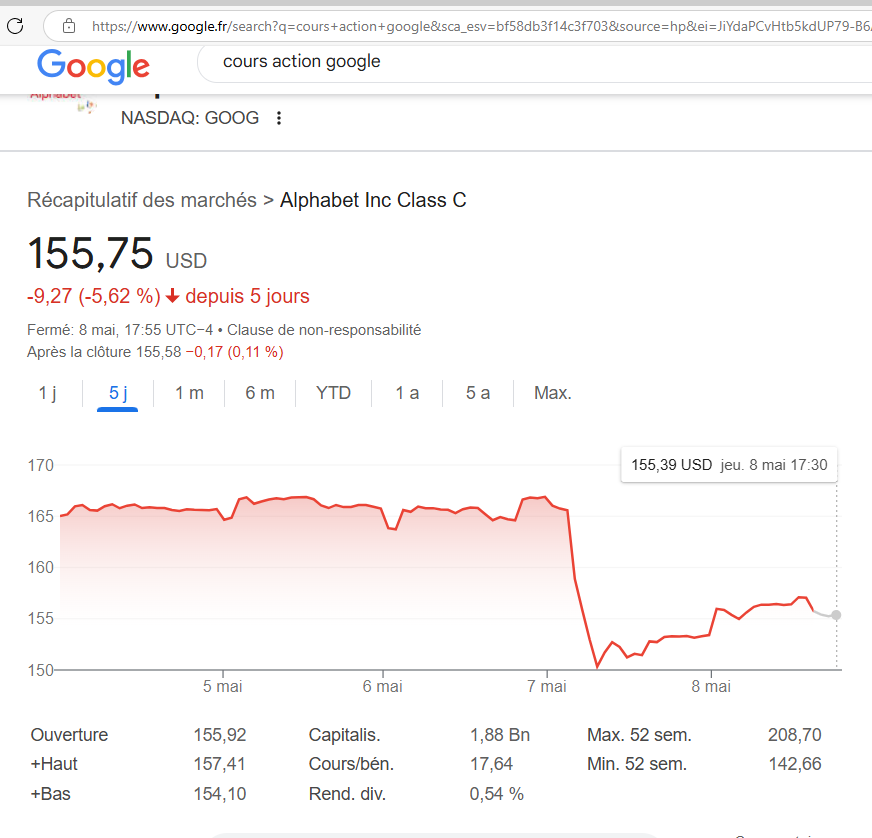Click the browser reload icon
Screen dimensions: 872x838
pos(15,25)
